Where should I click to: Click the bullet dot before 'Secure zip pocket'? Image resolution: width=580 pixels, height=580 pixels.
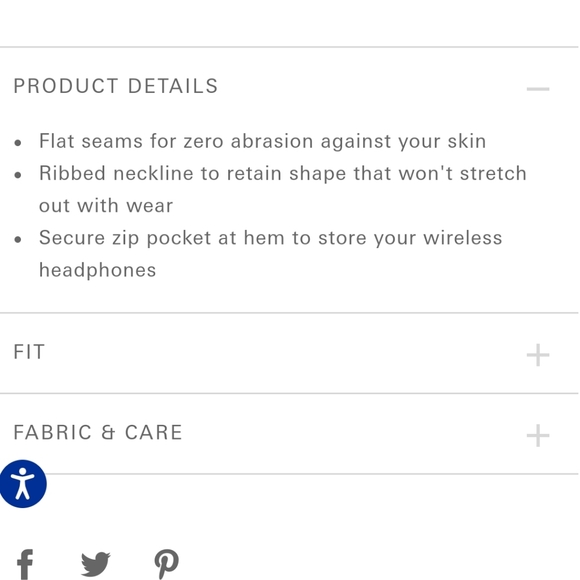coord(18,239)
